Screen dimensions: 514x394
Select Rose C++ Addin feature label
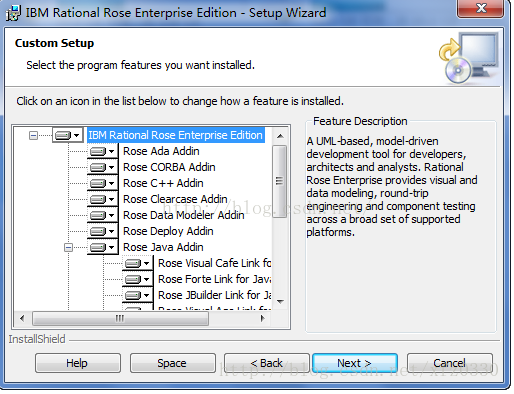(x=163, y=183)
